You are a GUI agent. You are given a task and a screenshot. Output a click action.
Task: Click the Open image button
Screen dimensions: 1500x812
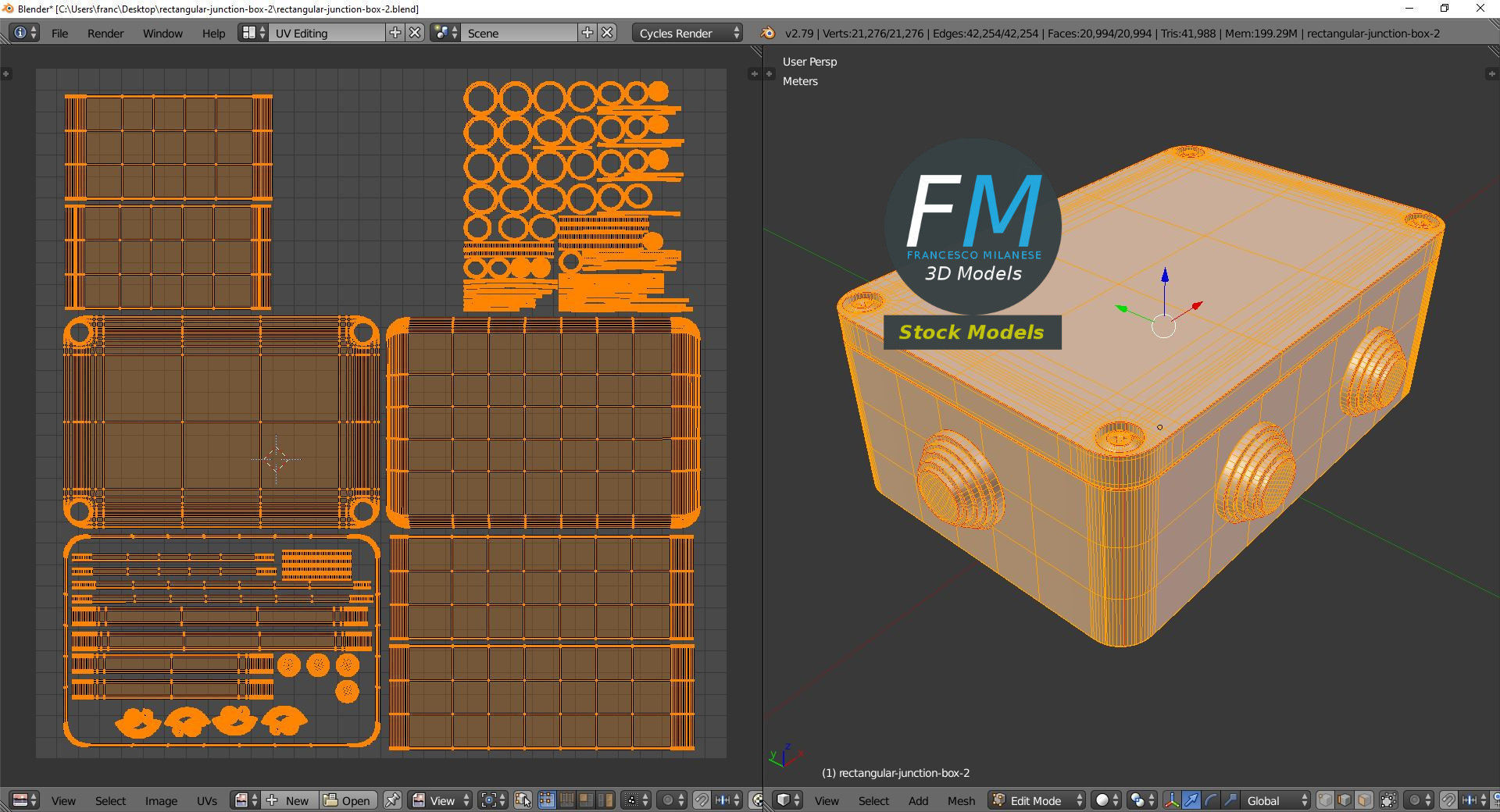[348, 800]
